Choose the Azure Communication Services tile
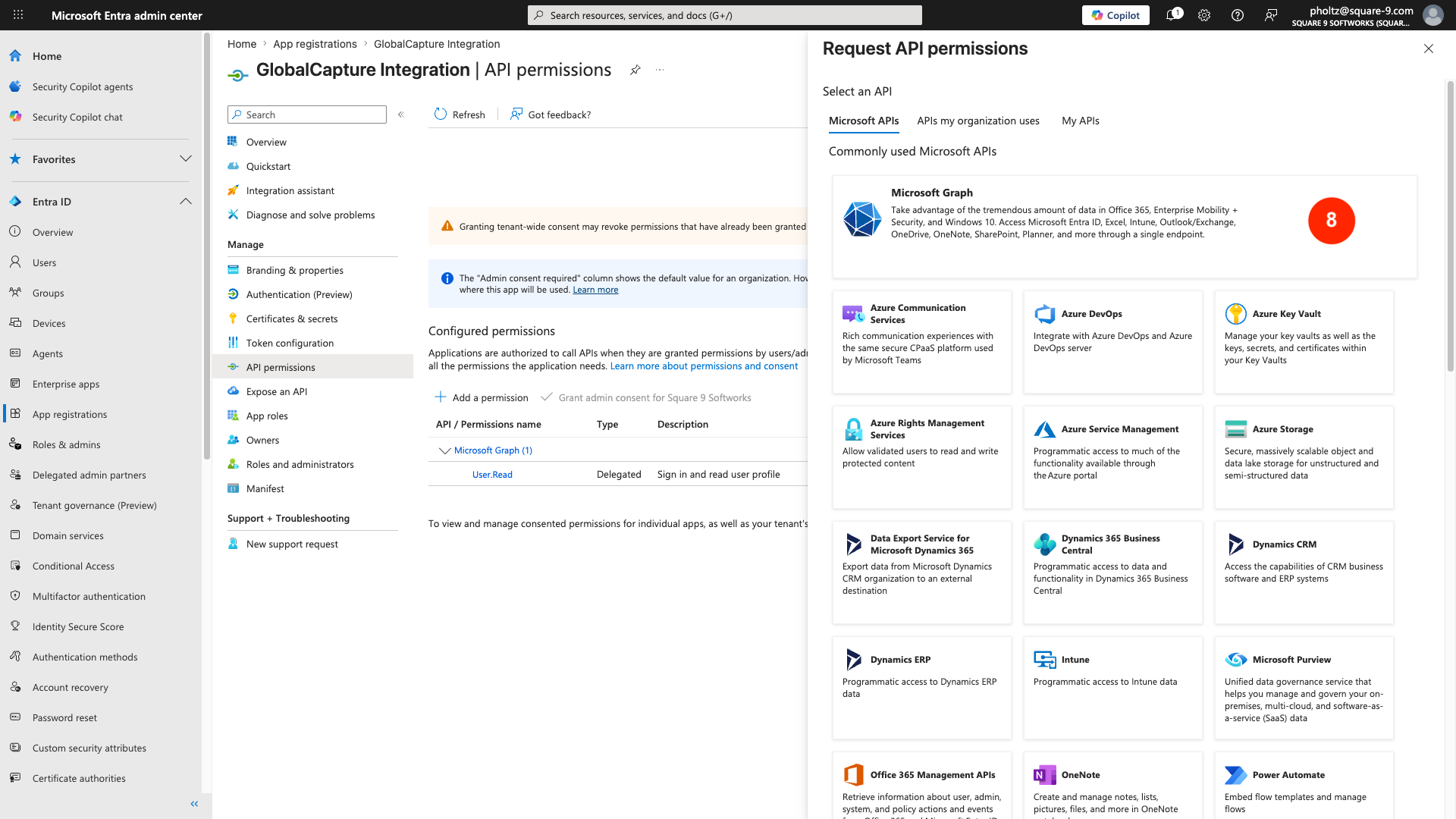 pyautogui.click(x=921, y=342)
